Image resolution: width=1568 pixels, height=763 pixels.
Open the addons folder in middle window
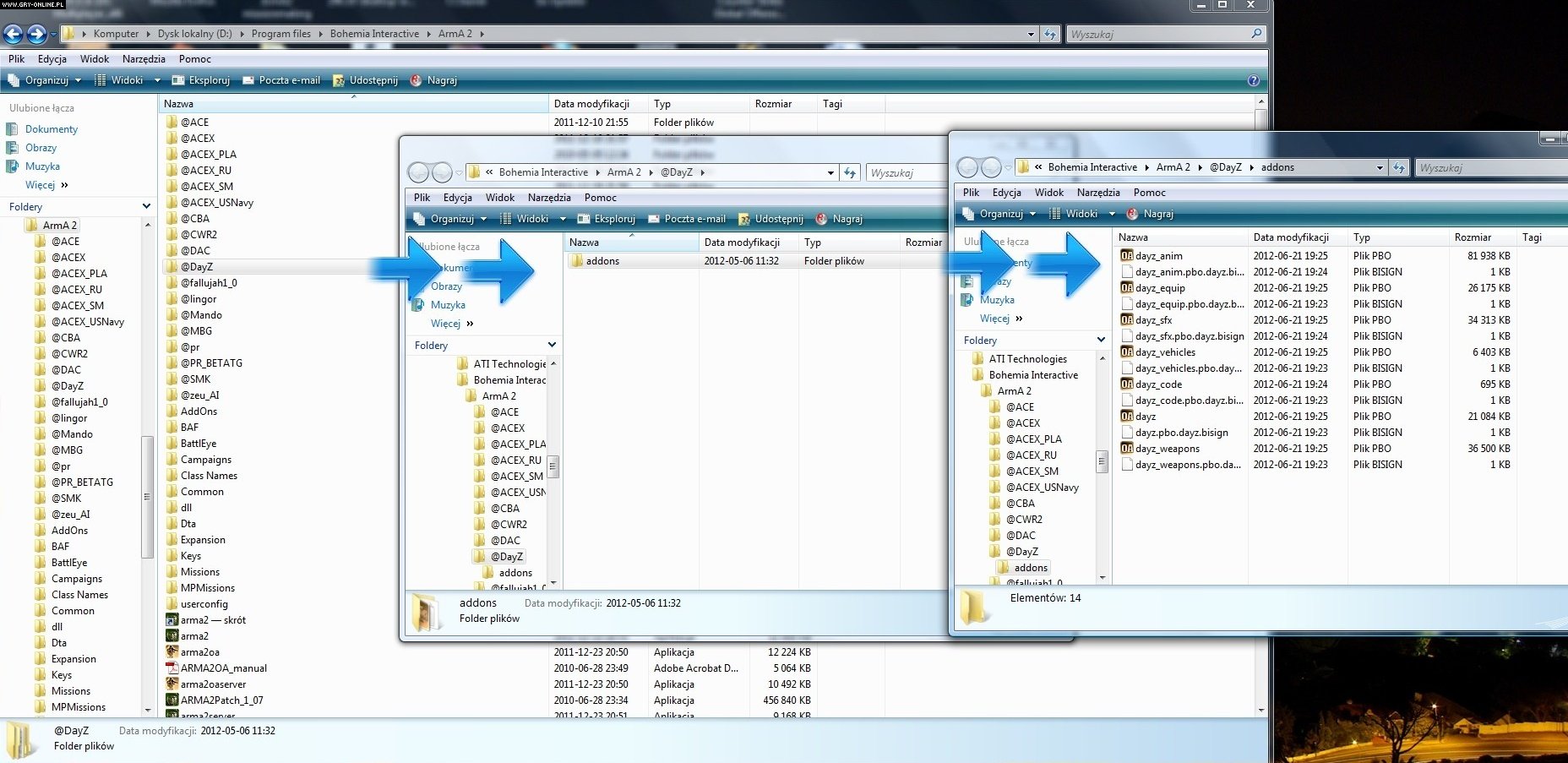pyautogui.click(x=602, y=261)
